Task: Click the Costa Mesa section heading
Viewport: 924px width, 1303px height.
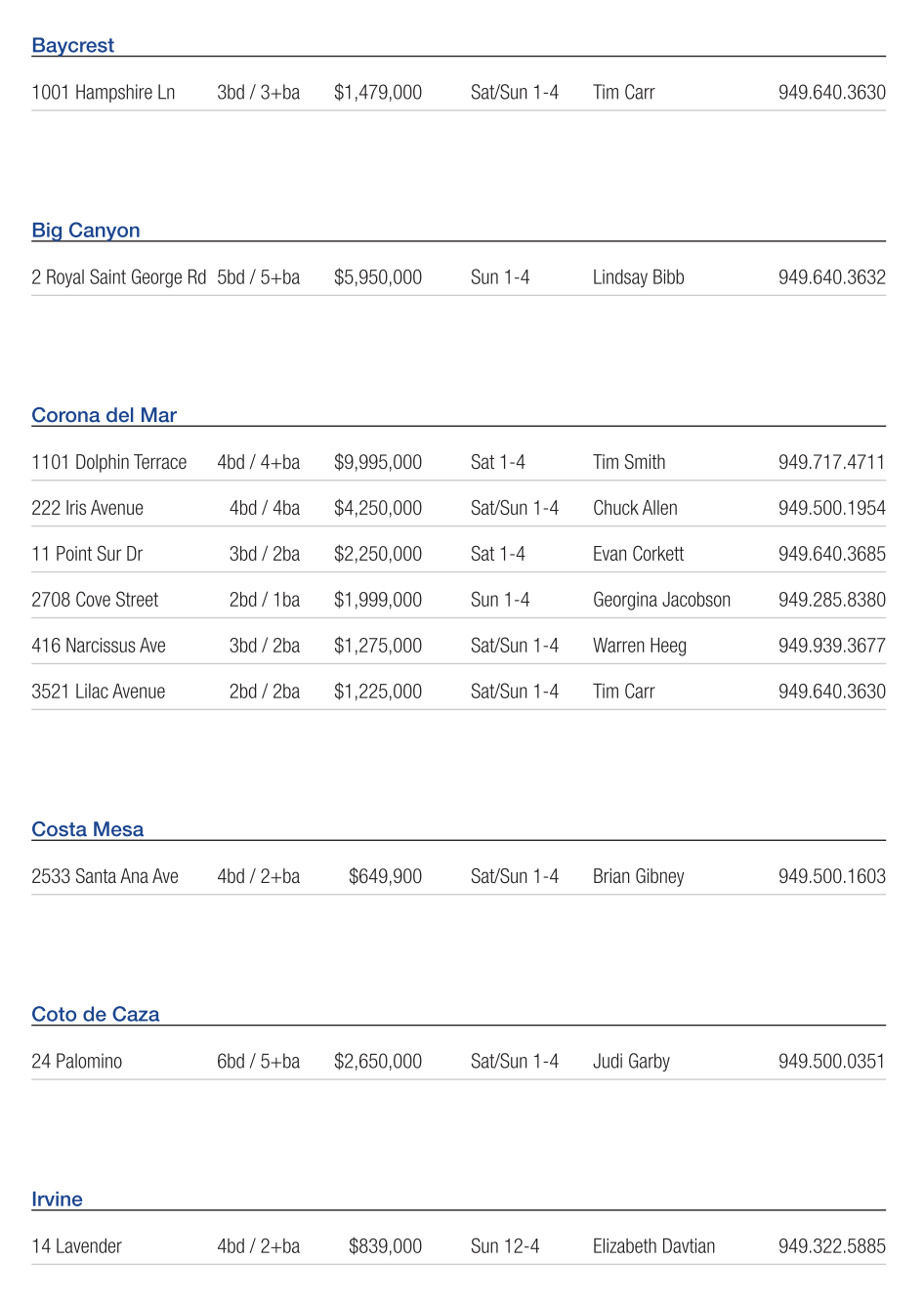Action: coord(87,829)
